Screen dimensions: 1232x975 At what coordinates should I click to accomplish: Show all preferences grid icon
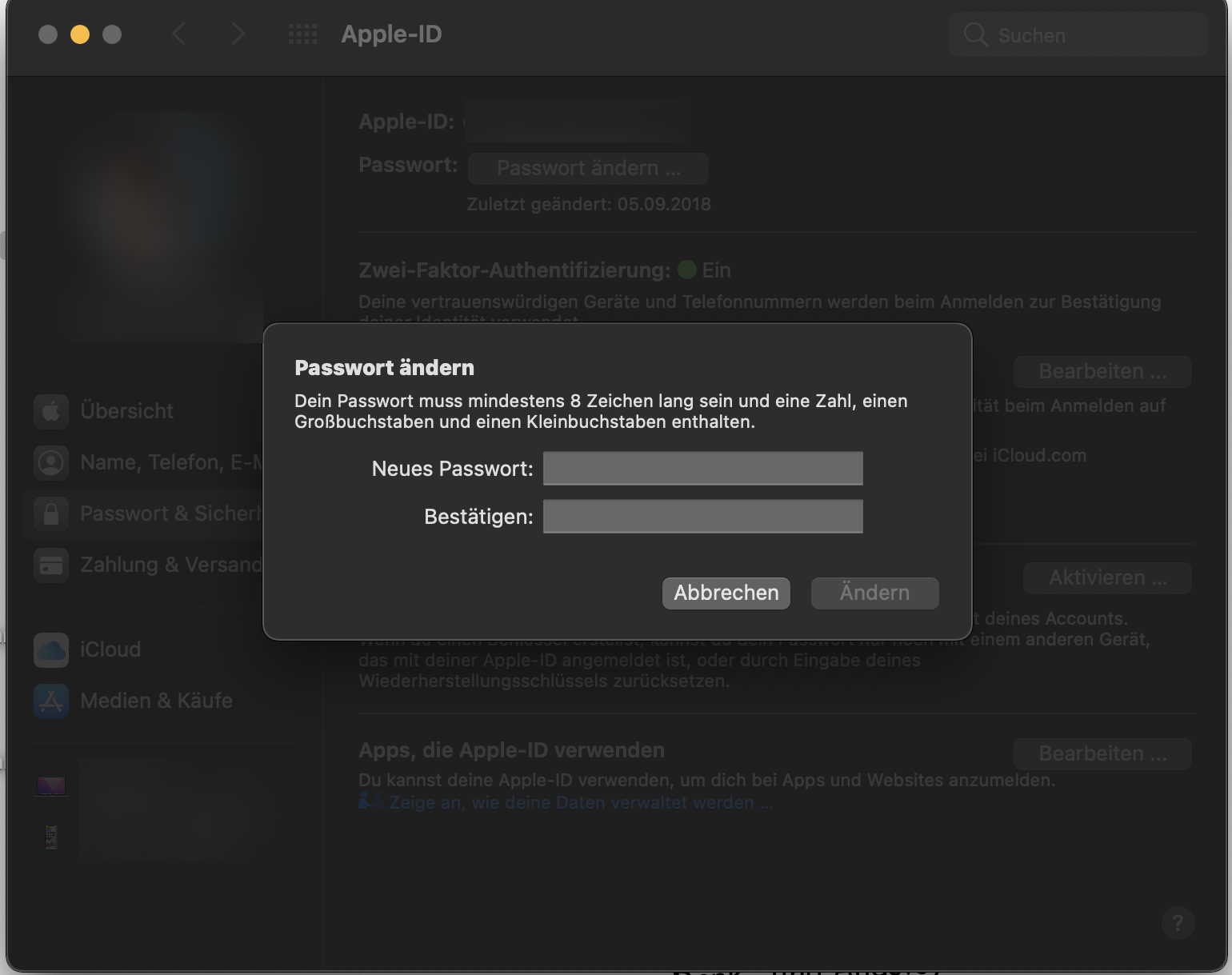302,34
